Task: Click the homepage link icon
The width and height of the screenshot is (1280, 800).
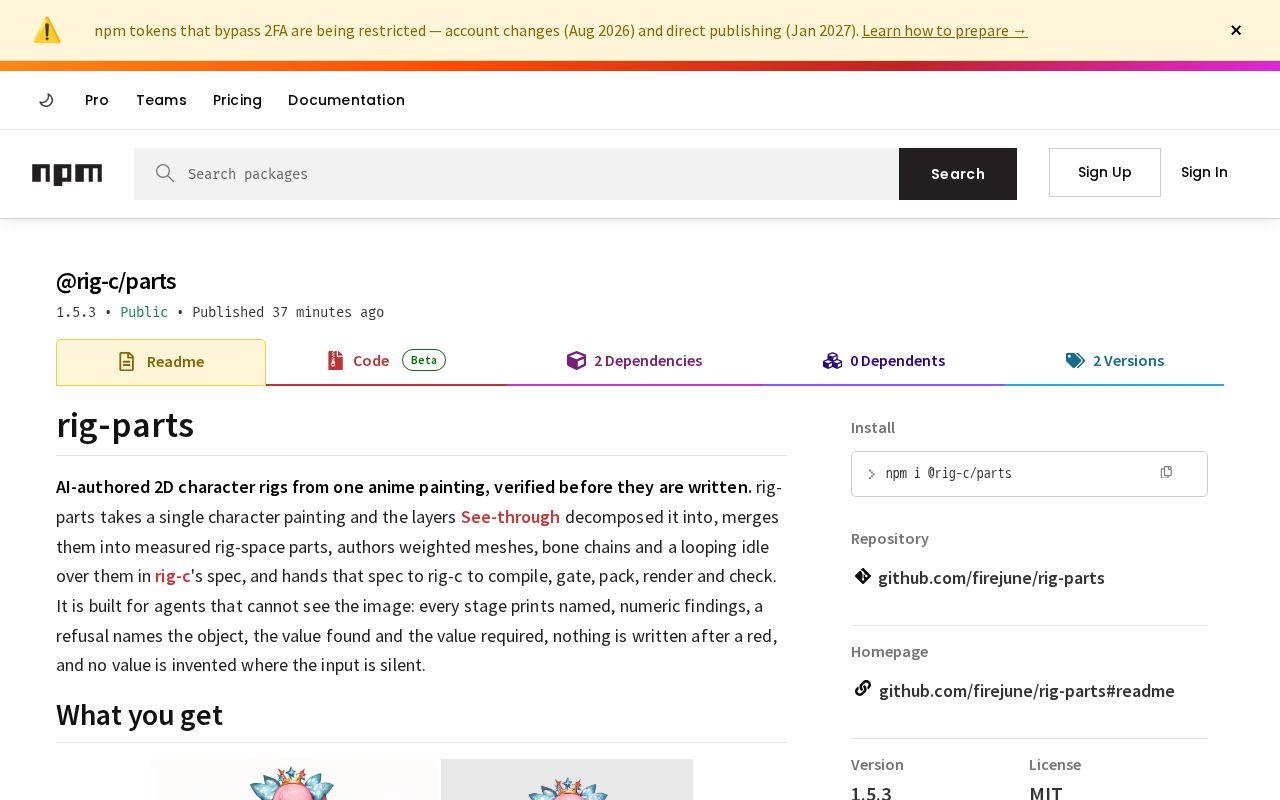Action: pyautogui.click(x=862, y=688)
